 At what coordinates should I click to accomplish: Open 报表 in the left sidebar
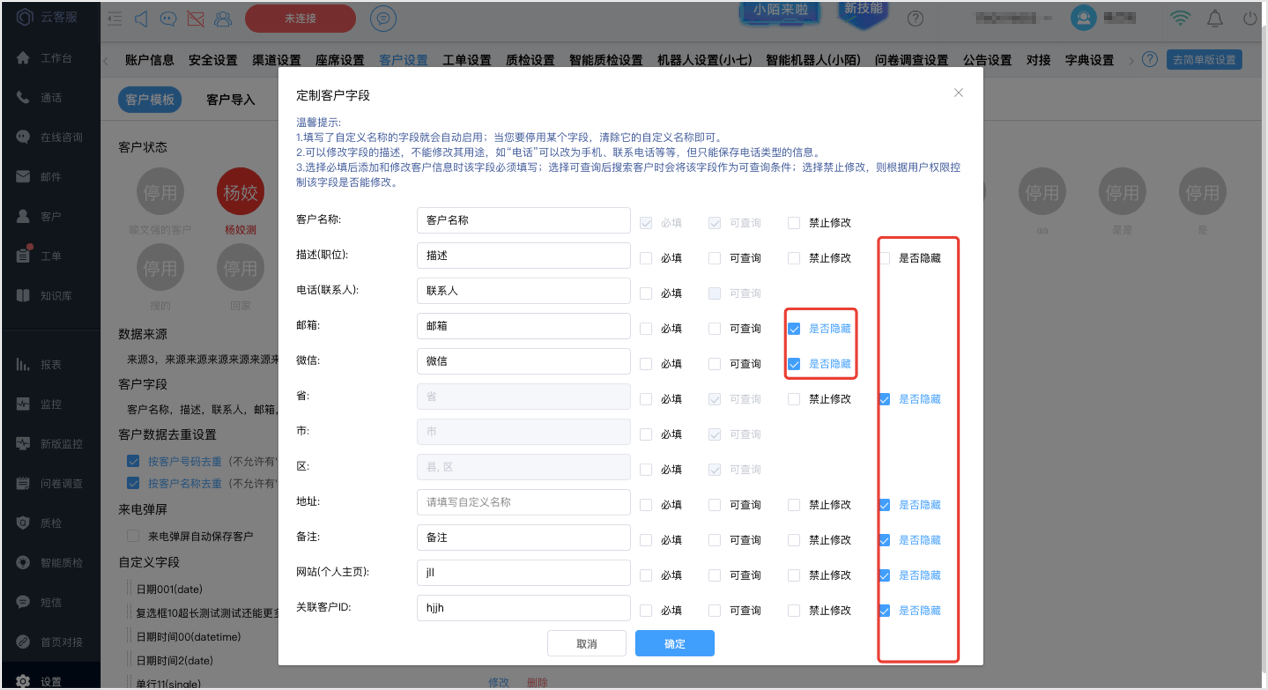(x=50, y=365)
